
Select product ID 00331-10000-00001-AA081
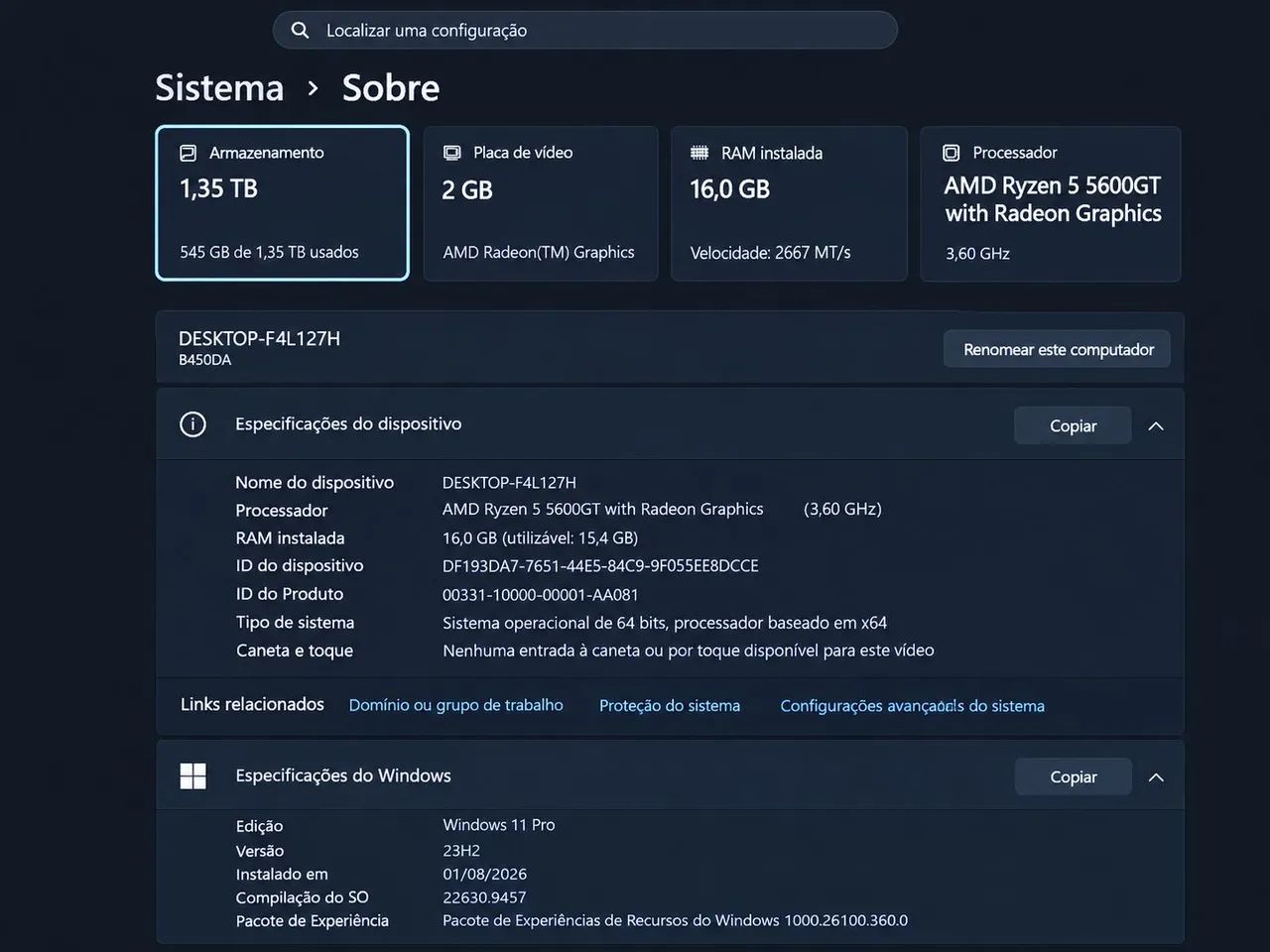click(x=541, y=595)
